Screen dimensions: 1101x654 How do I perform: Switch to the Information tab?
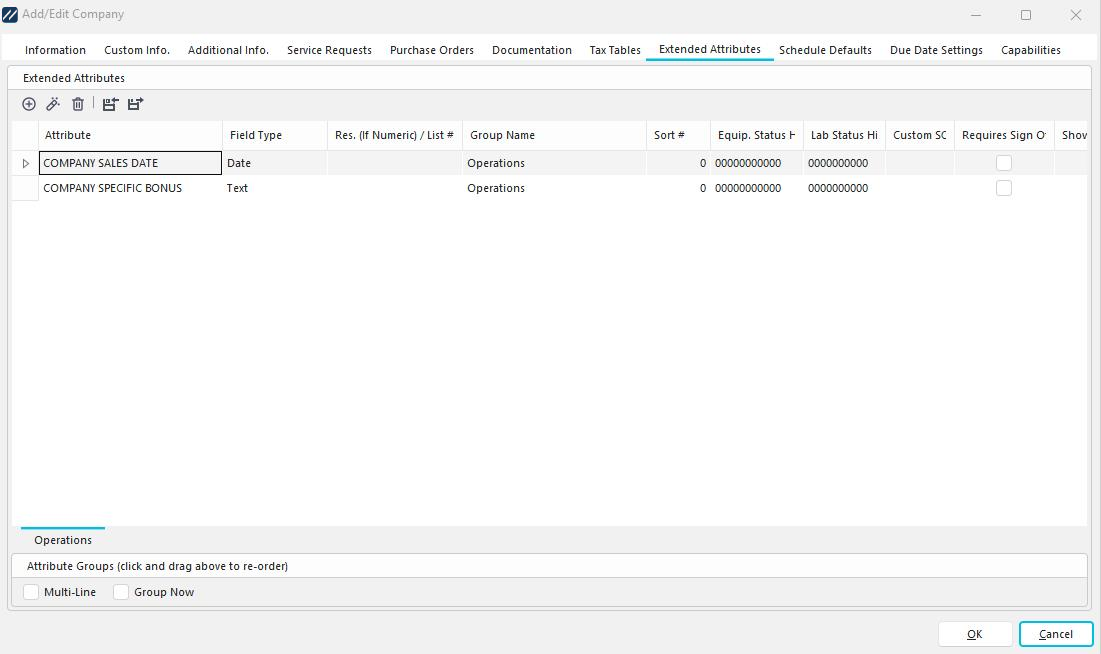coord(55,50)
